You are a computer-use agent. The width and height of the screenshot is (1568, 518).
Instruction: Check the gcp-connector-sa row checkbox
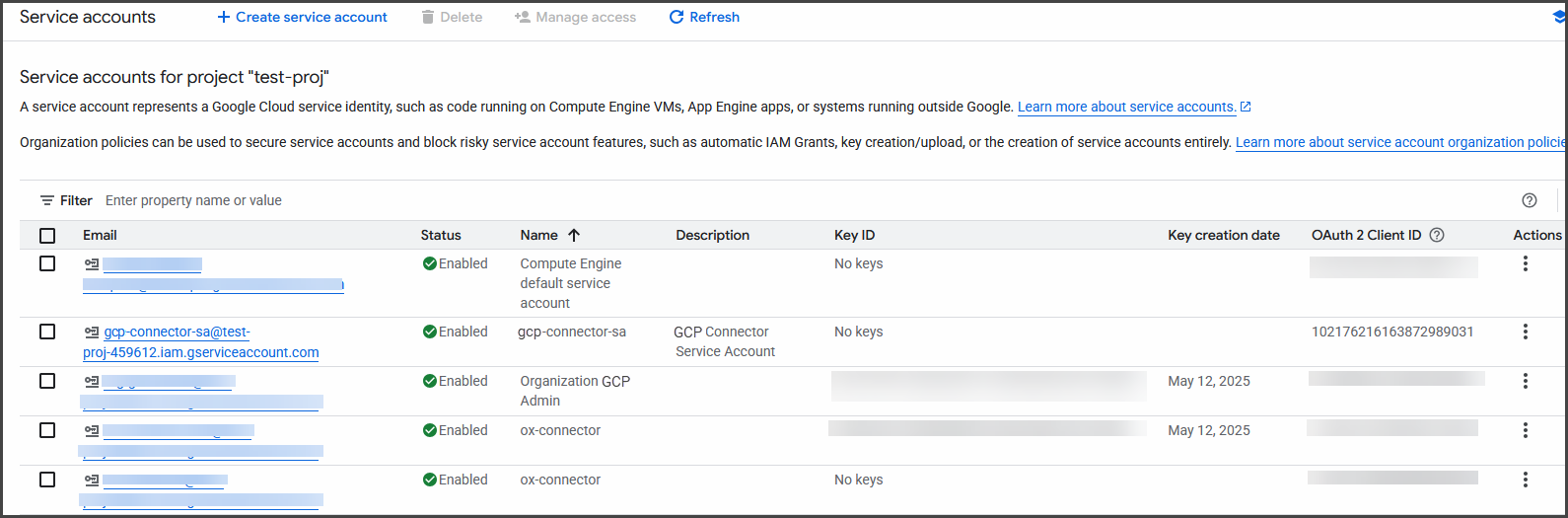(47, 332)
